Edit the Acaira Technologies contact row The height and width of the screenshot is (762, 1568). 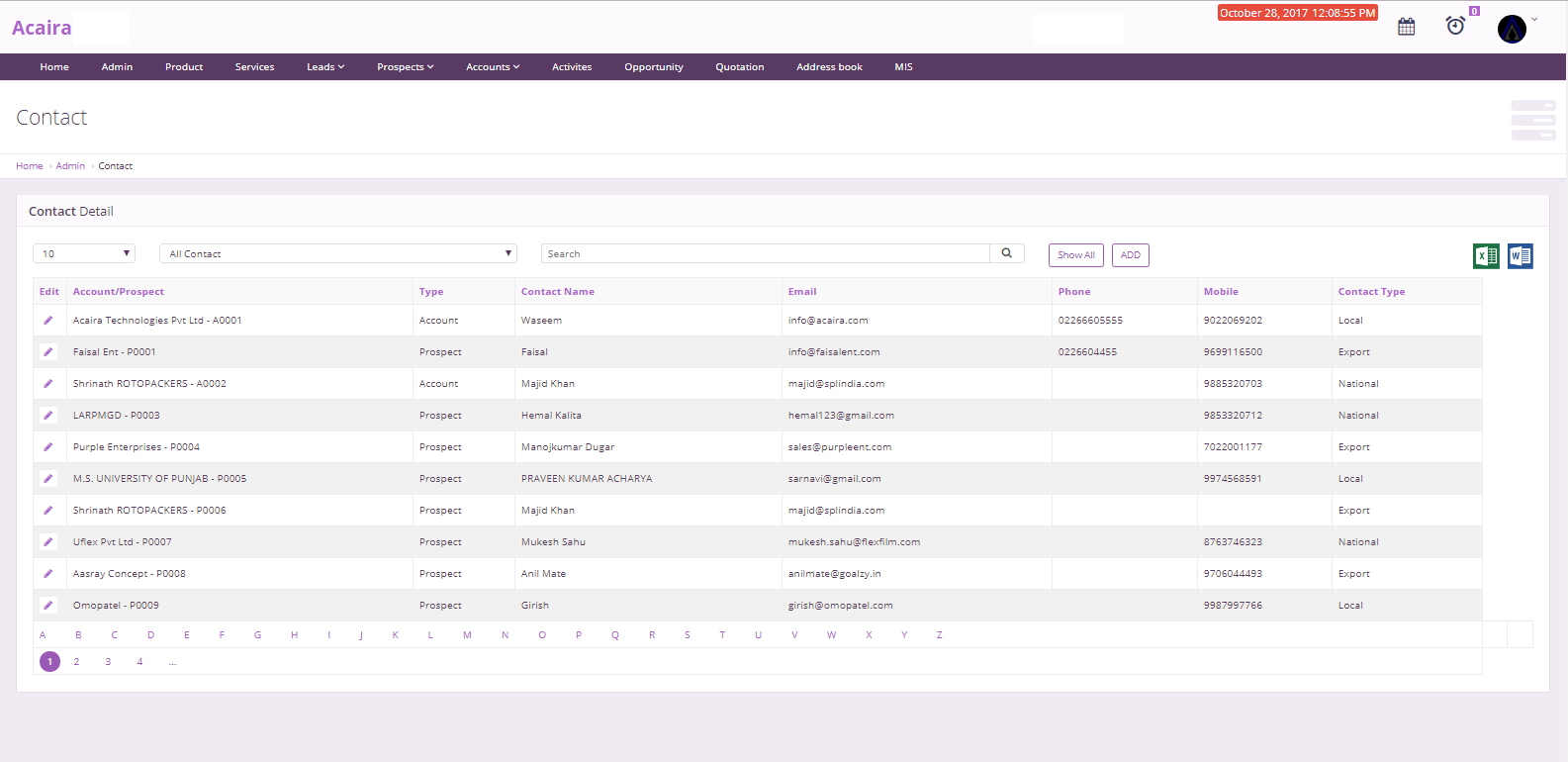[48, 321]
